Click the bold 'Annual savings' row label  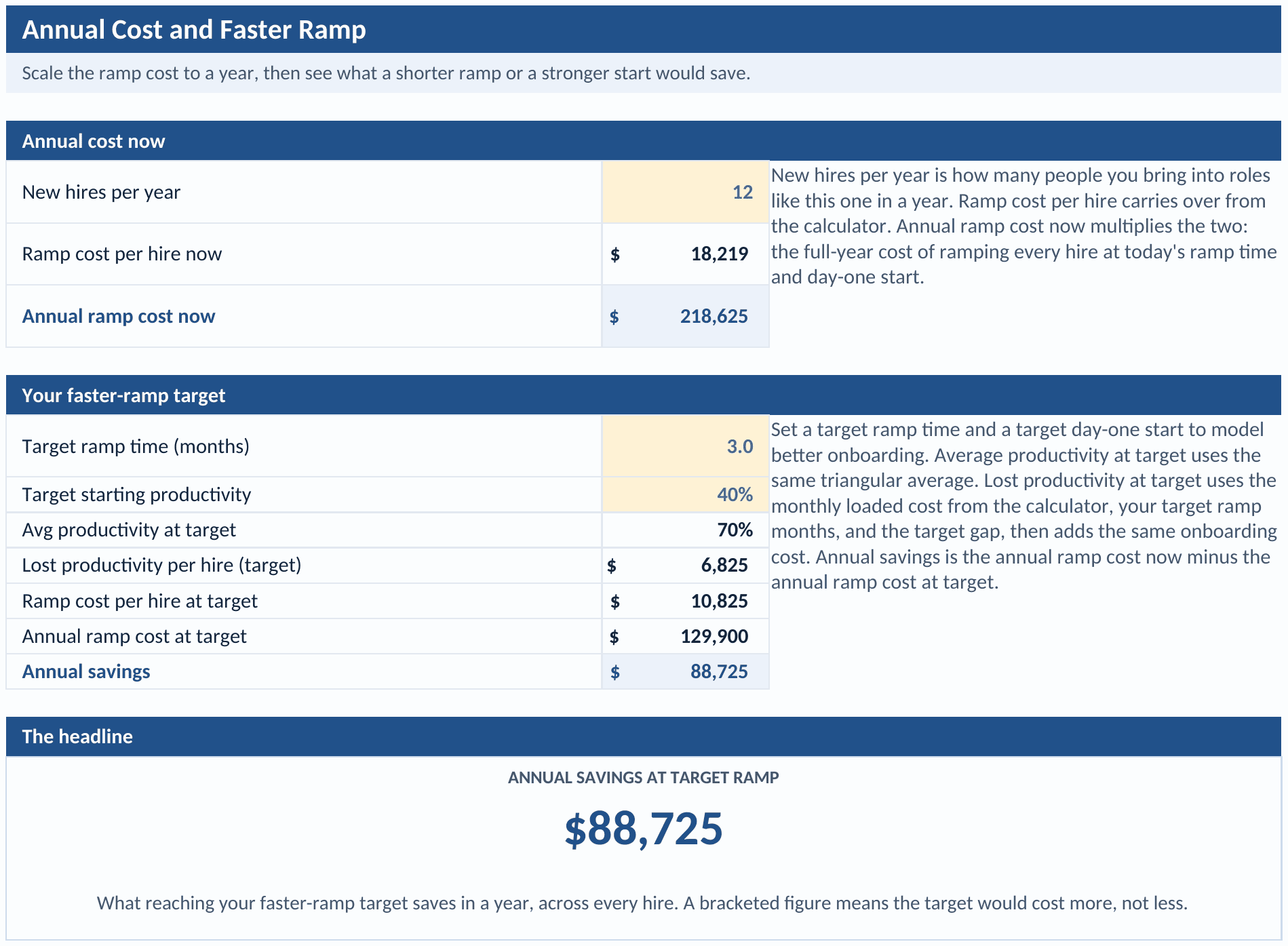click(86, 671)
